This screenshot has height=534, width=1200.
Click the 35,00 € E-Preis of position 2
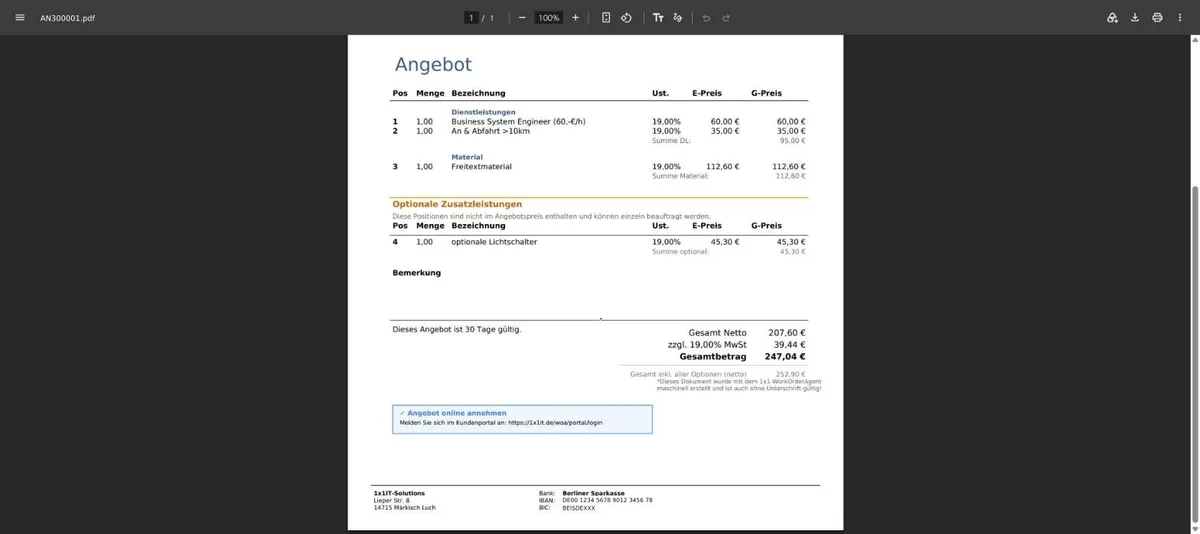725,131
